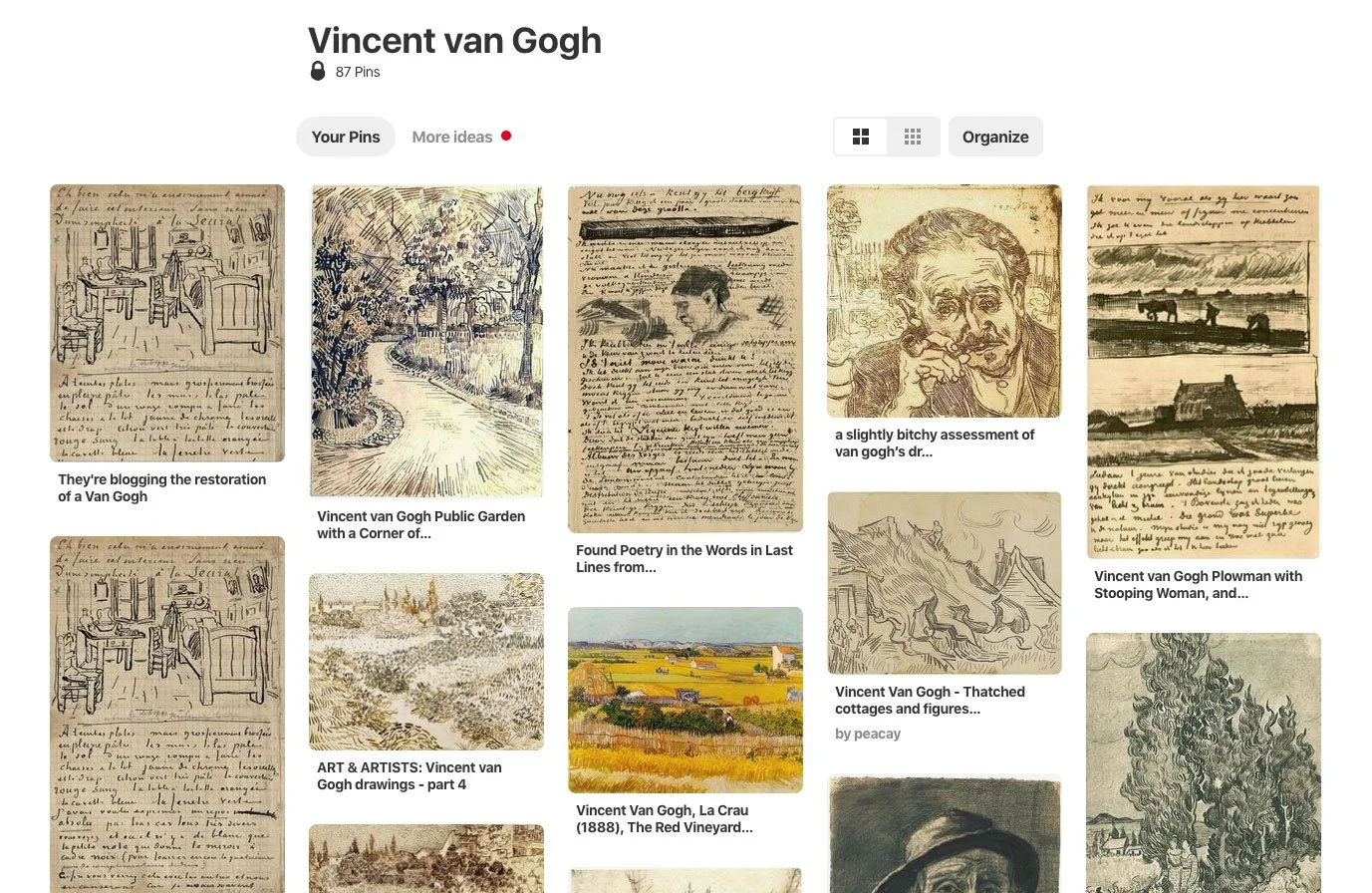The width and height of the screenshot is (1372, 893).
Task: Open the More ideas tab
Action: 452,138
